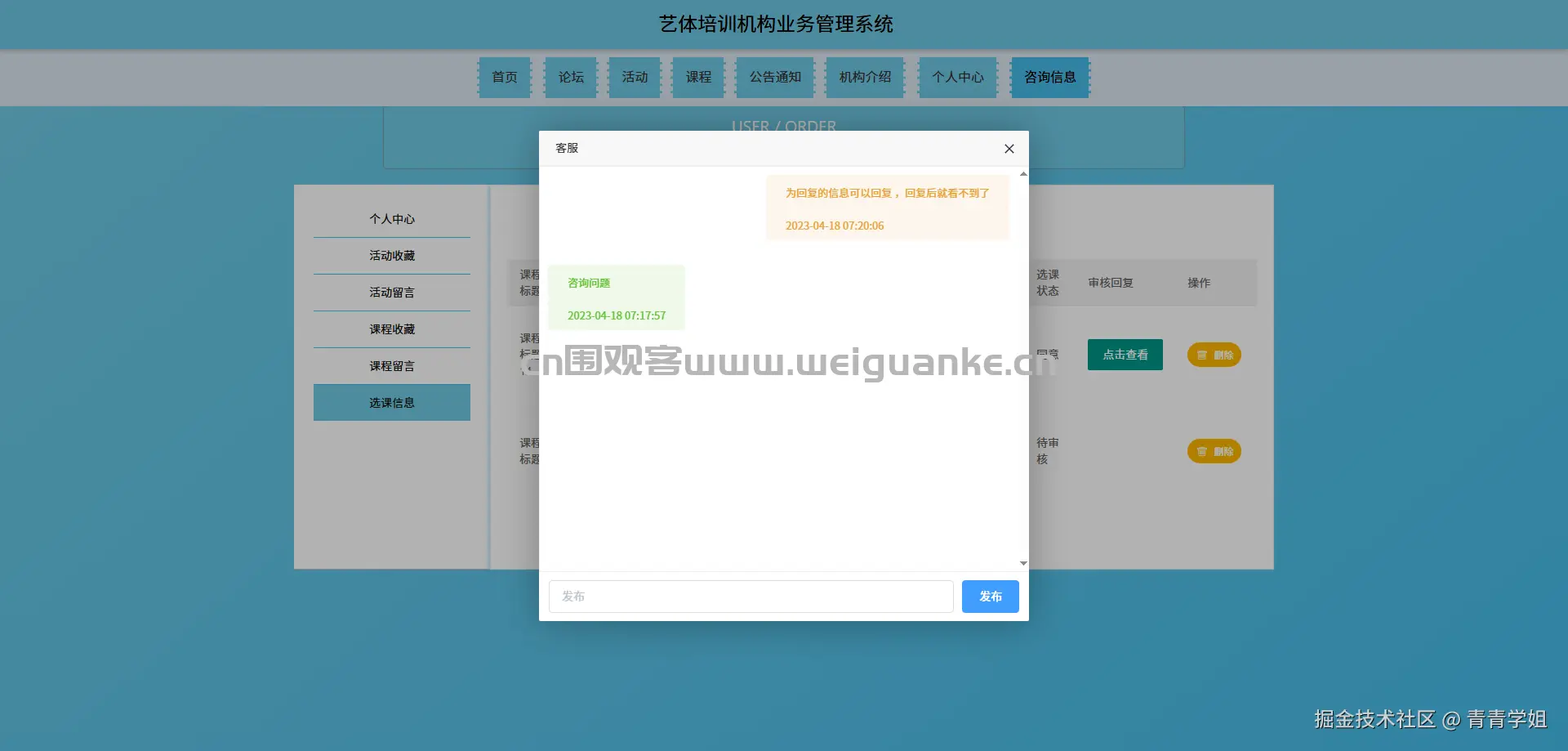The width and height of the screenshot is (1568, 751).
Task: Click 删除 in the 点击查看 row
Action: click(1214, 355)
